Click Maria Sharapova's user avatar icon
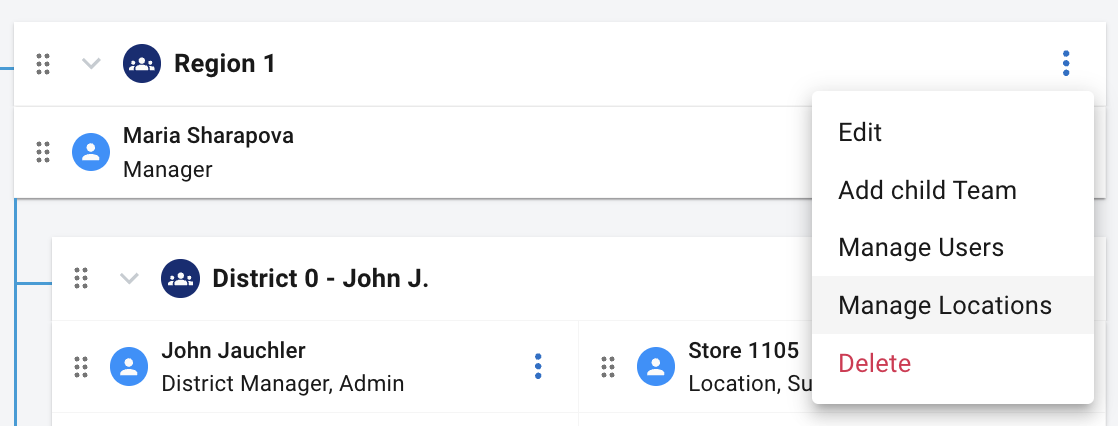The width and height of the screenshot is (1118, 426). (91, 152)
